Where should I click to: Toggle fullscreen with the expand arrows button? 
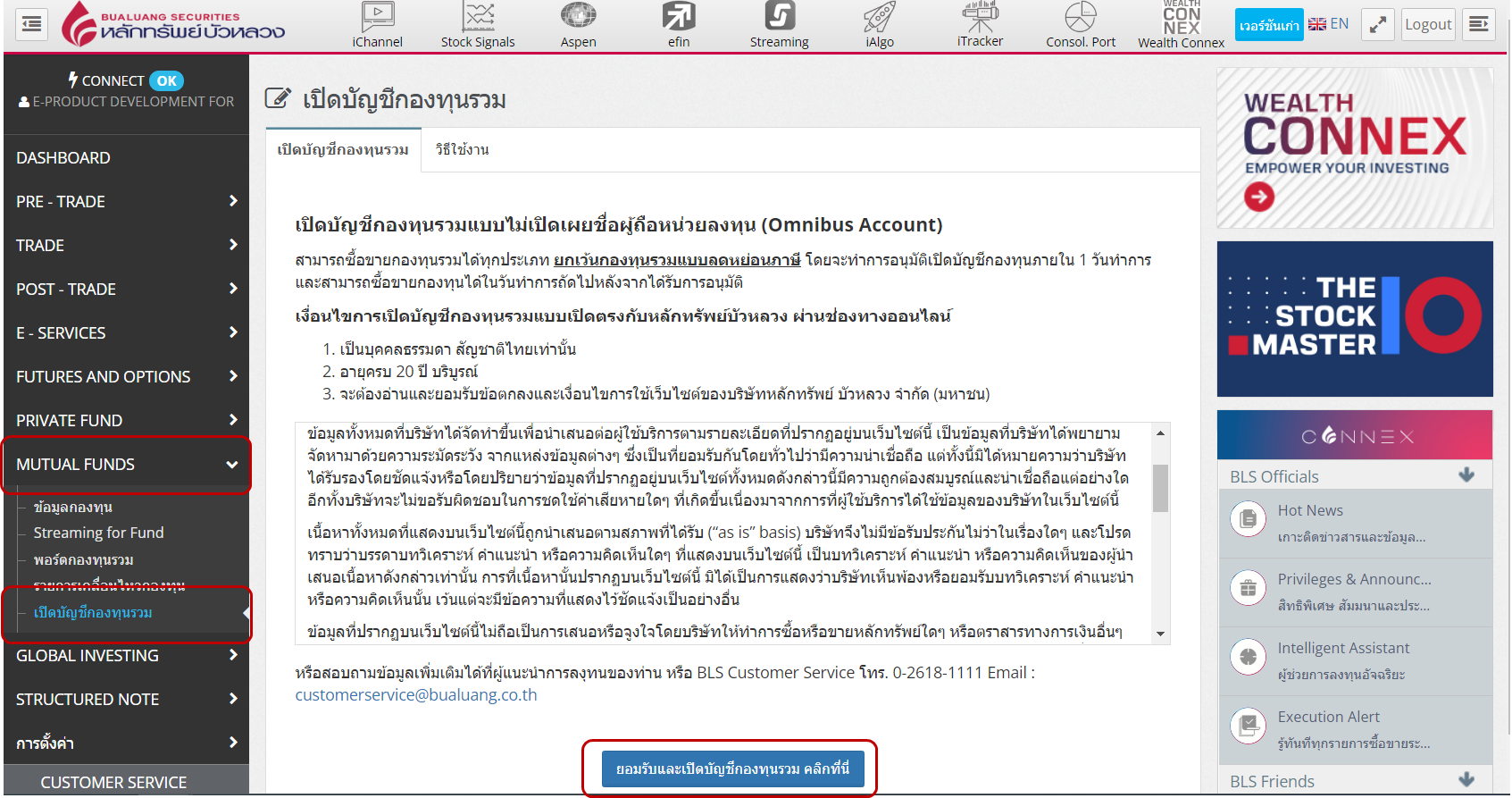[x=1378, y=25]
